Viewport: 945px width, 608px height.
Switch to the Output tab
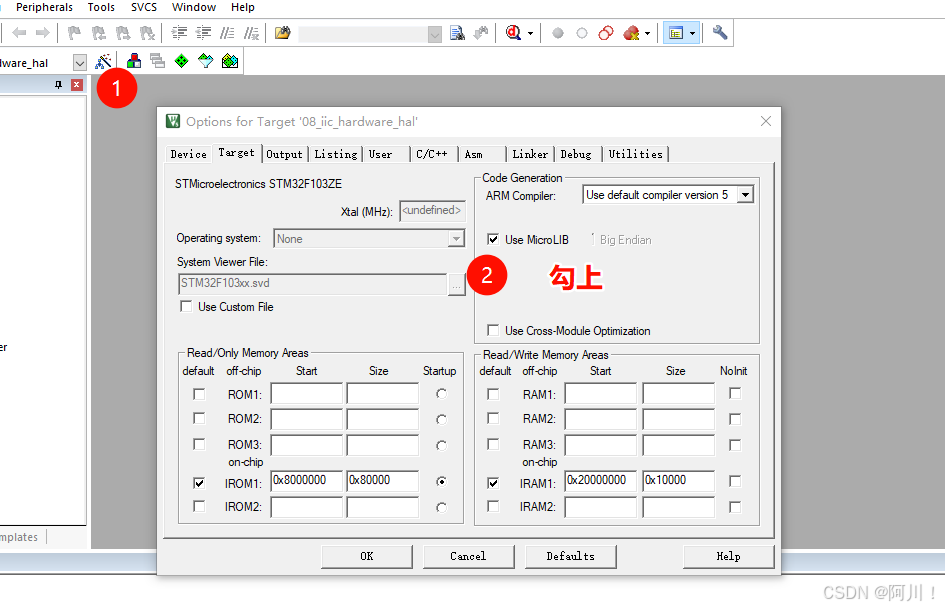284,154
